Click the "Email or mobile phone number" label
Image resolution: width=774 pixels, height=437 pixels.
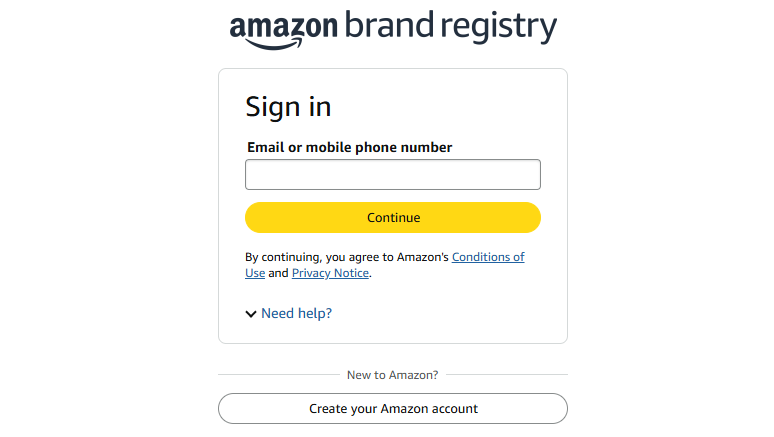pos(350,147)
